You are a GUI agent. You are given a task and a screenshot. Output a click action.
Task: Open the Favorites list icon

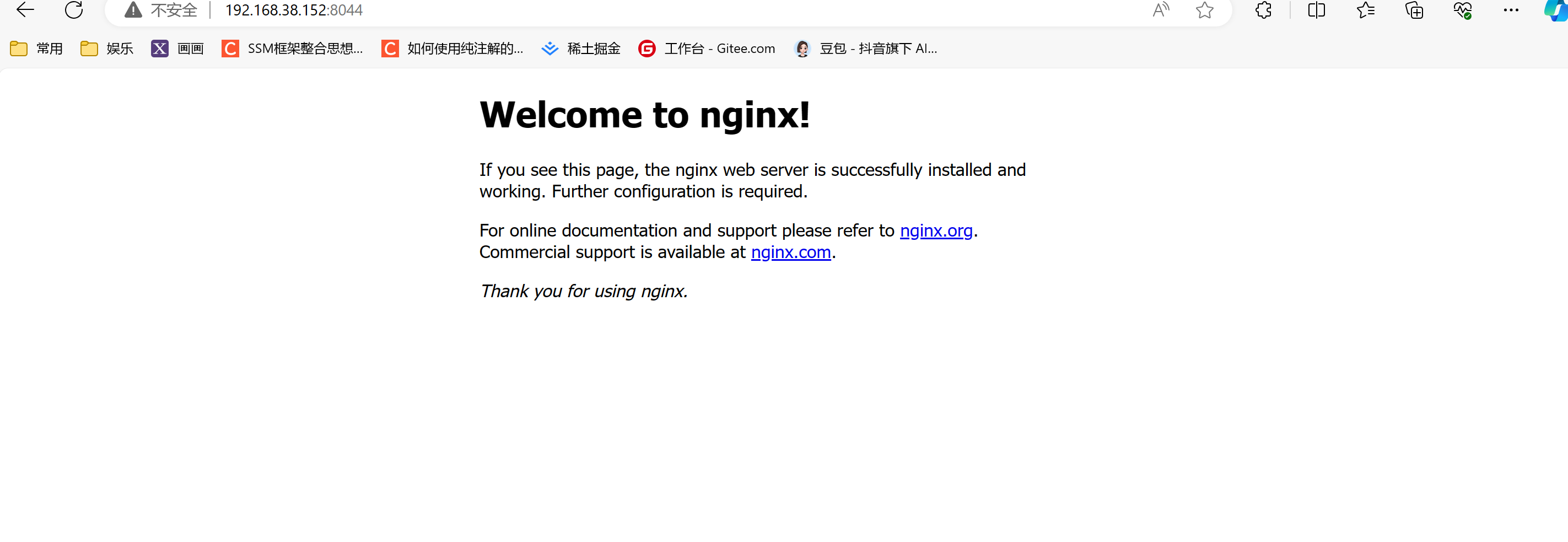click(x=1365, y=10)
